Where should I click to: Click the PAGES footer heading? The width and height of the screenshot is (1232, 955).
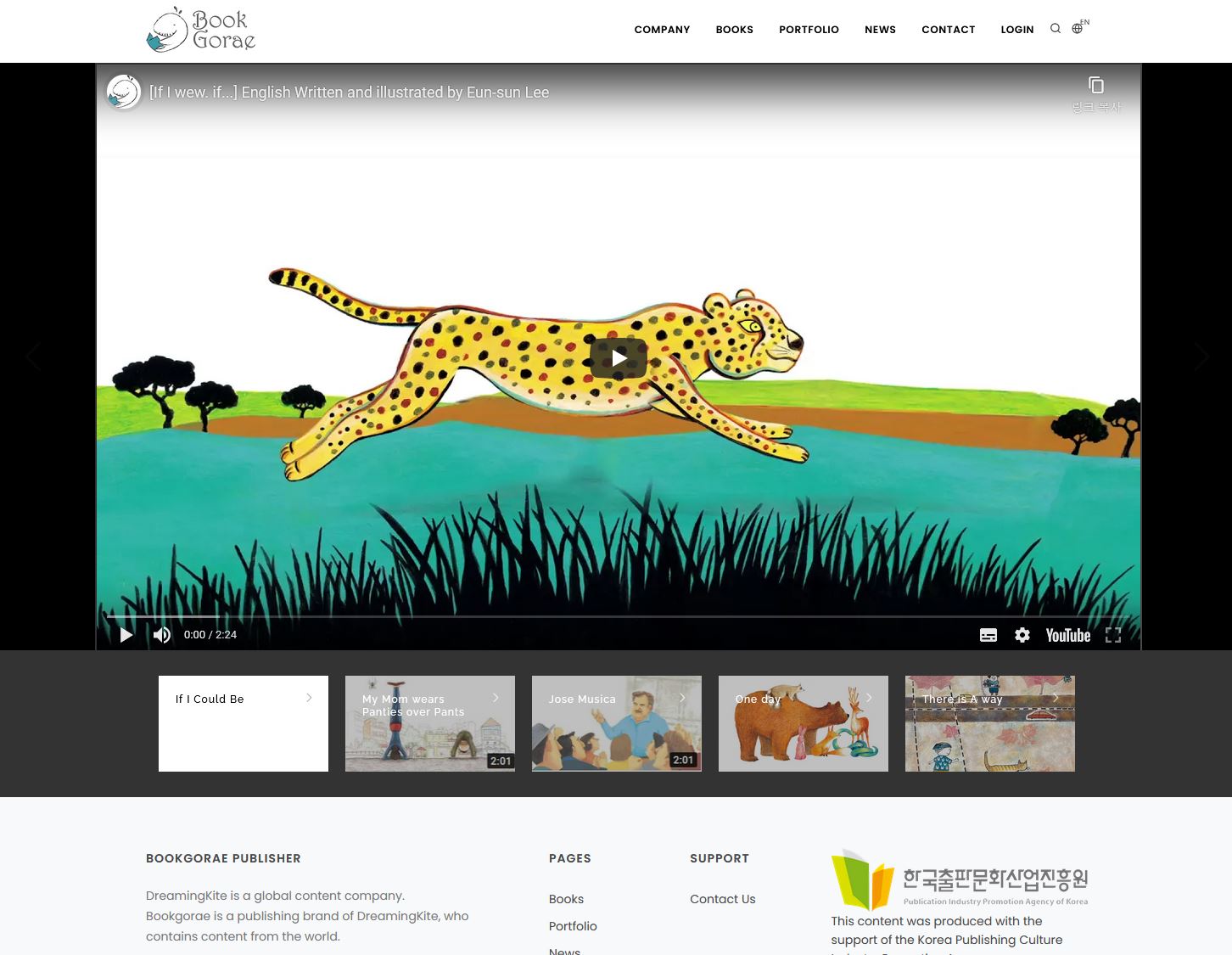point(570,858)
